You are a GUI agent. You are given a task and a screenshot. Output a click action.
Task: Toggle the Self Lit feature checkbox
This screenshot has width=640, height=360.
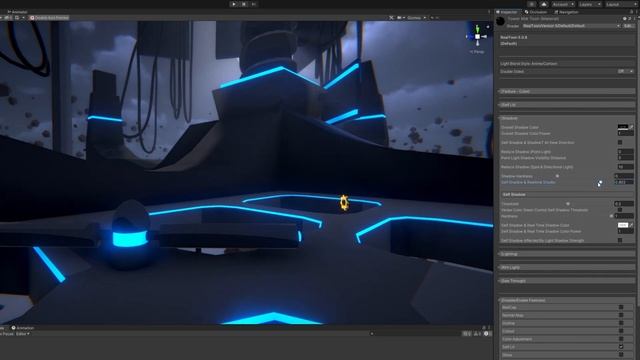click(621, 347)
